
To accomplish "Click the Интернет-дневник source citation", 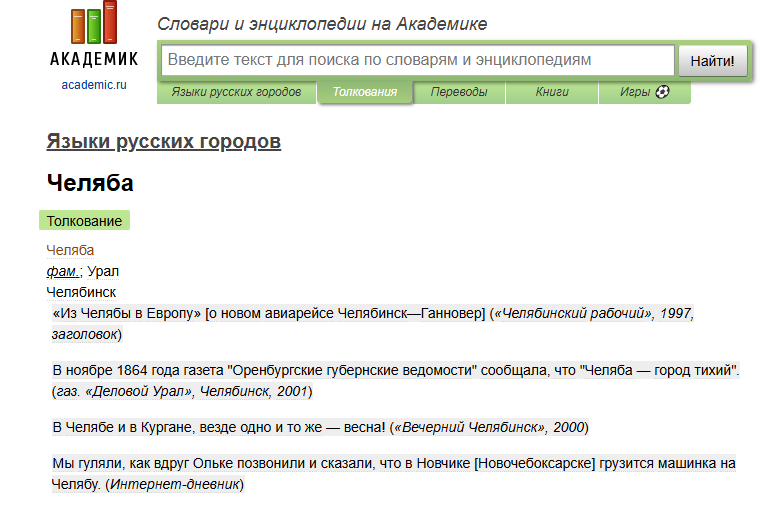I will coord(175,484).
